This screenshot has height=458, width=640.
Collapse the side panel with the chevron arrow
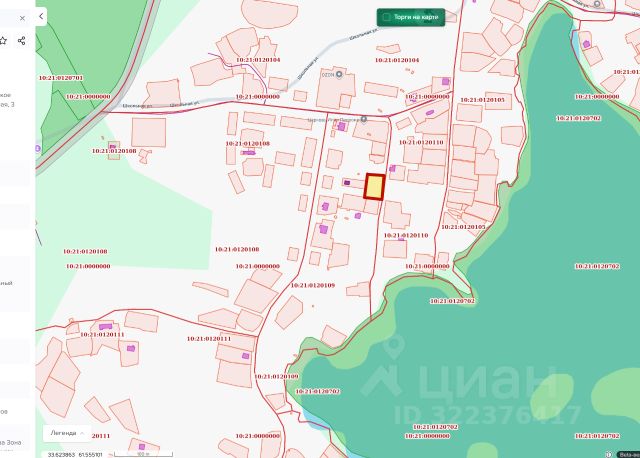click(41, 16)
